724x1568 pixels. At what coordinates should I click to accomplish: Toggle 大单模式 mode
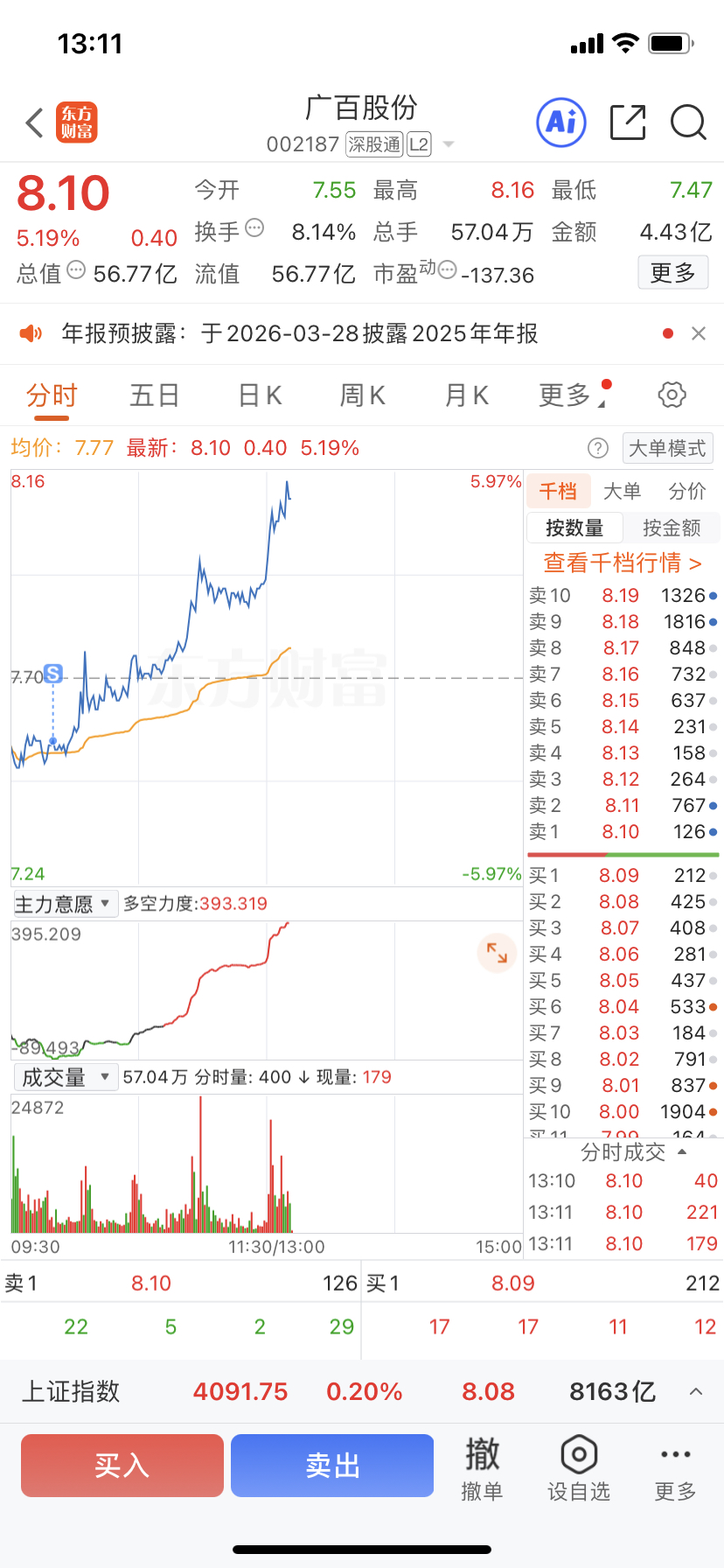667,448
